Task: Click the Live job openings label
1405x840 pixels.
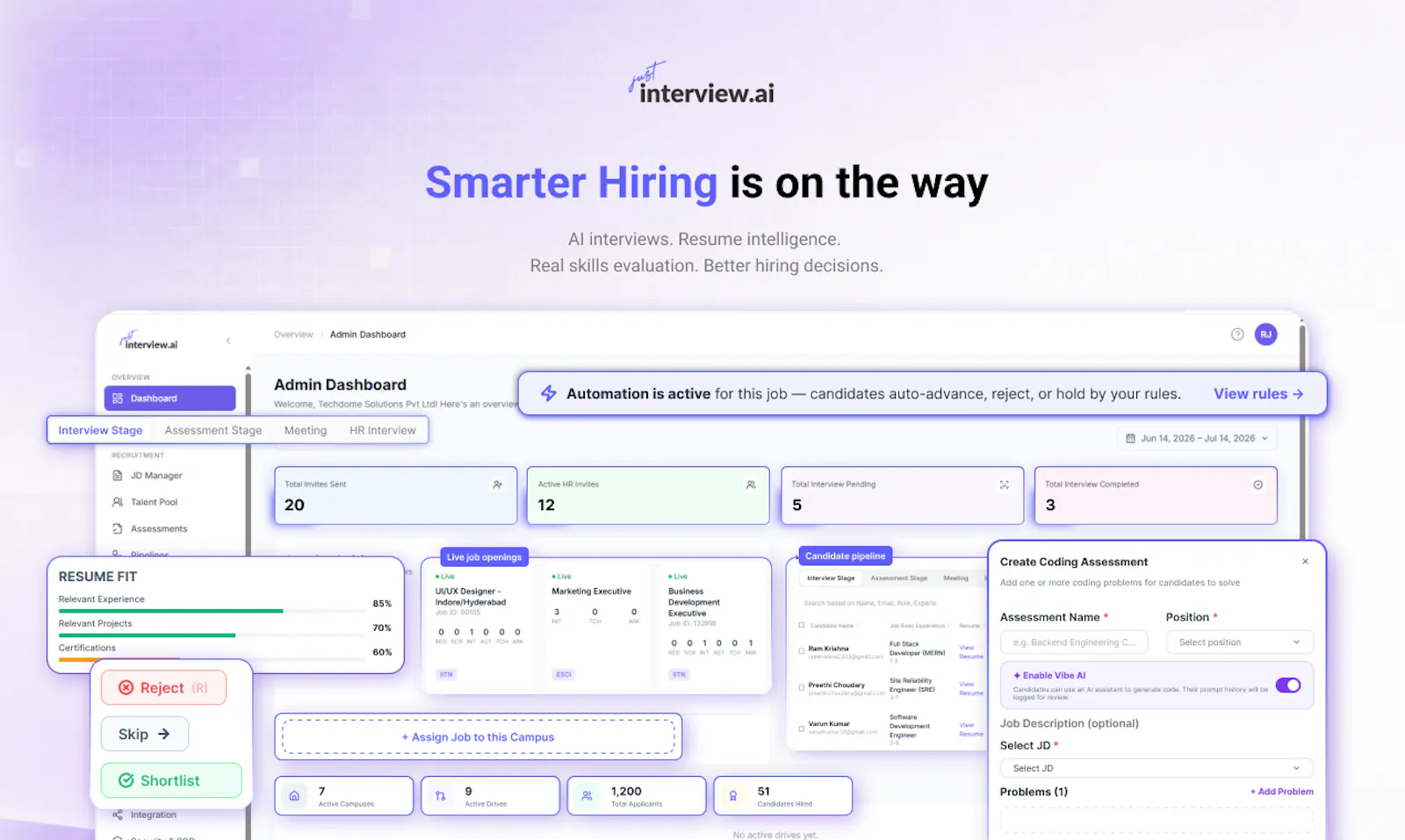Action: tap(484, 556)
